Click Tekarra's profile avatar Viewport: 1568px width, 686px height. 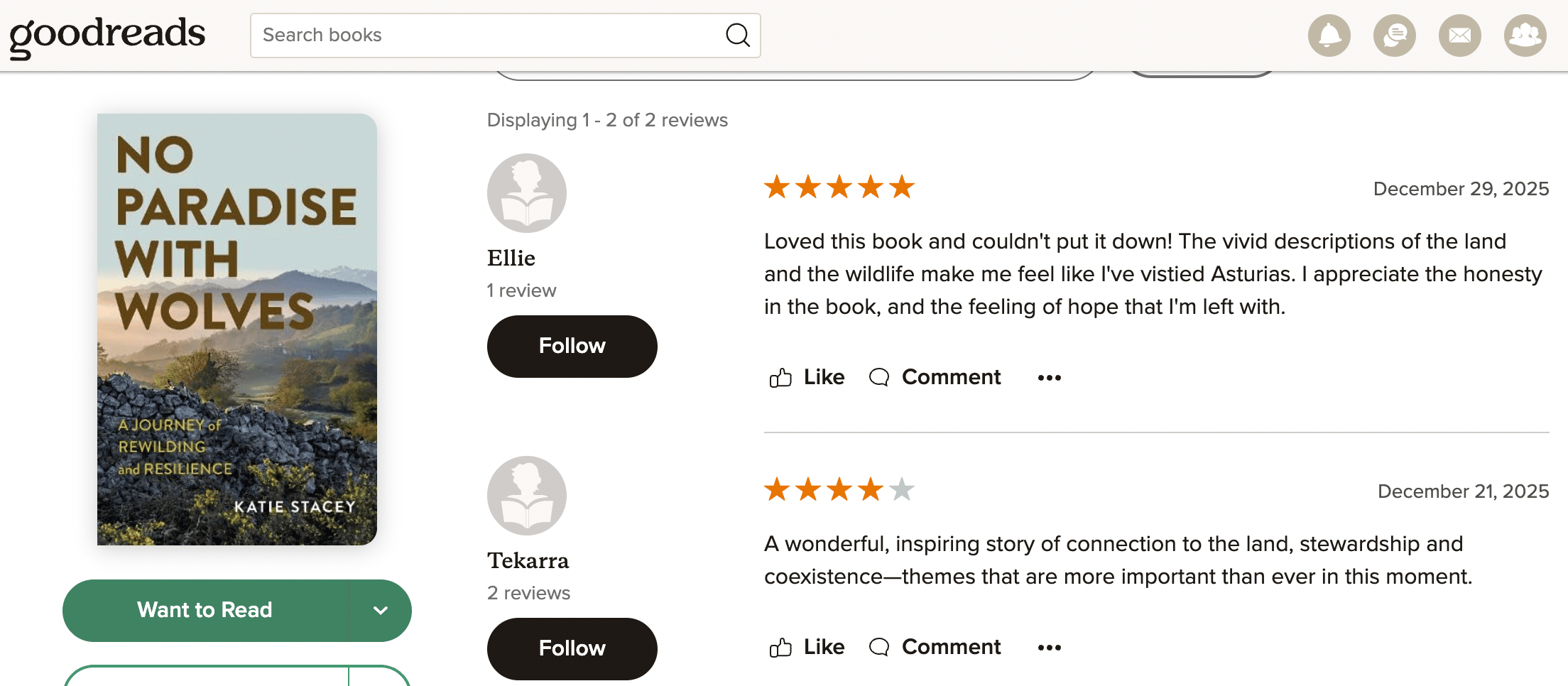tap(526, 496)
